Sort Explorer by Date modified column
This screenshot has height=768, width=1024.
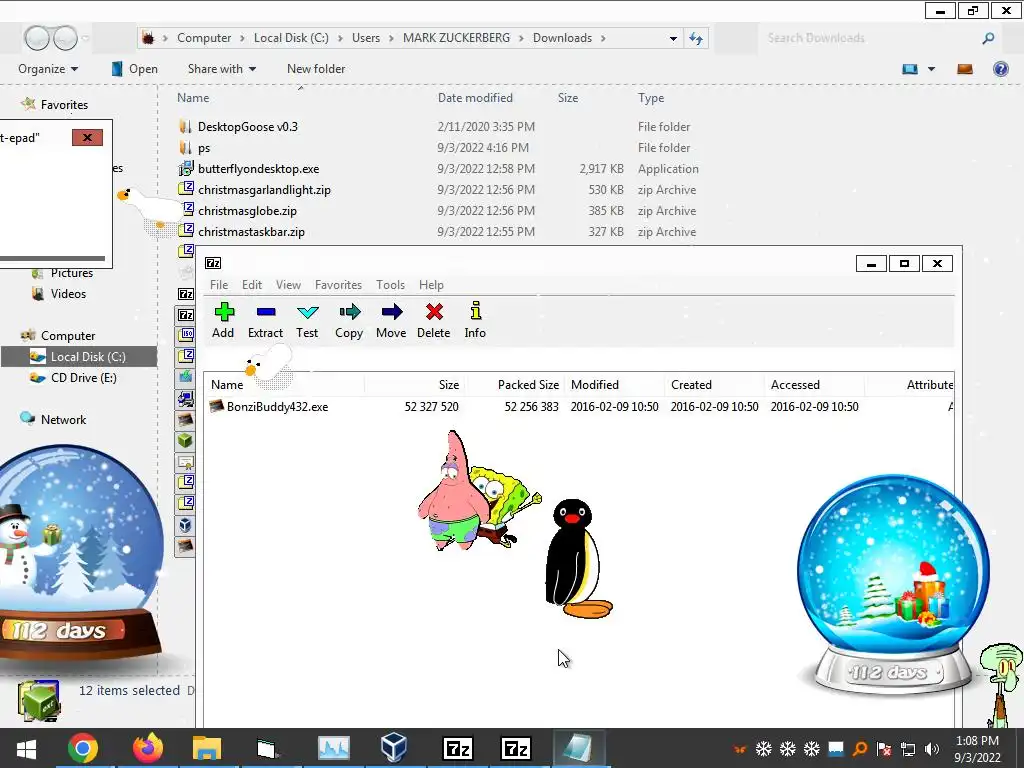pos(475,98)
